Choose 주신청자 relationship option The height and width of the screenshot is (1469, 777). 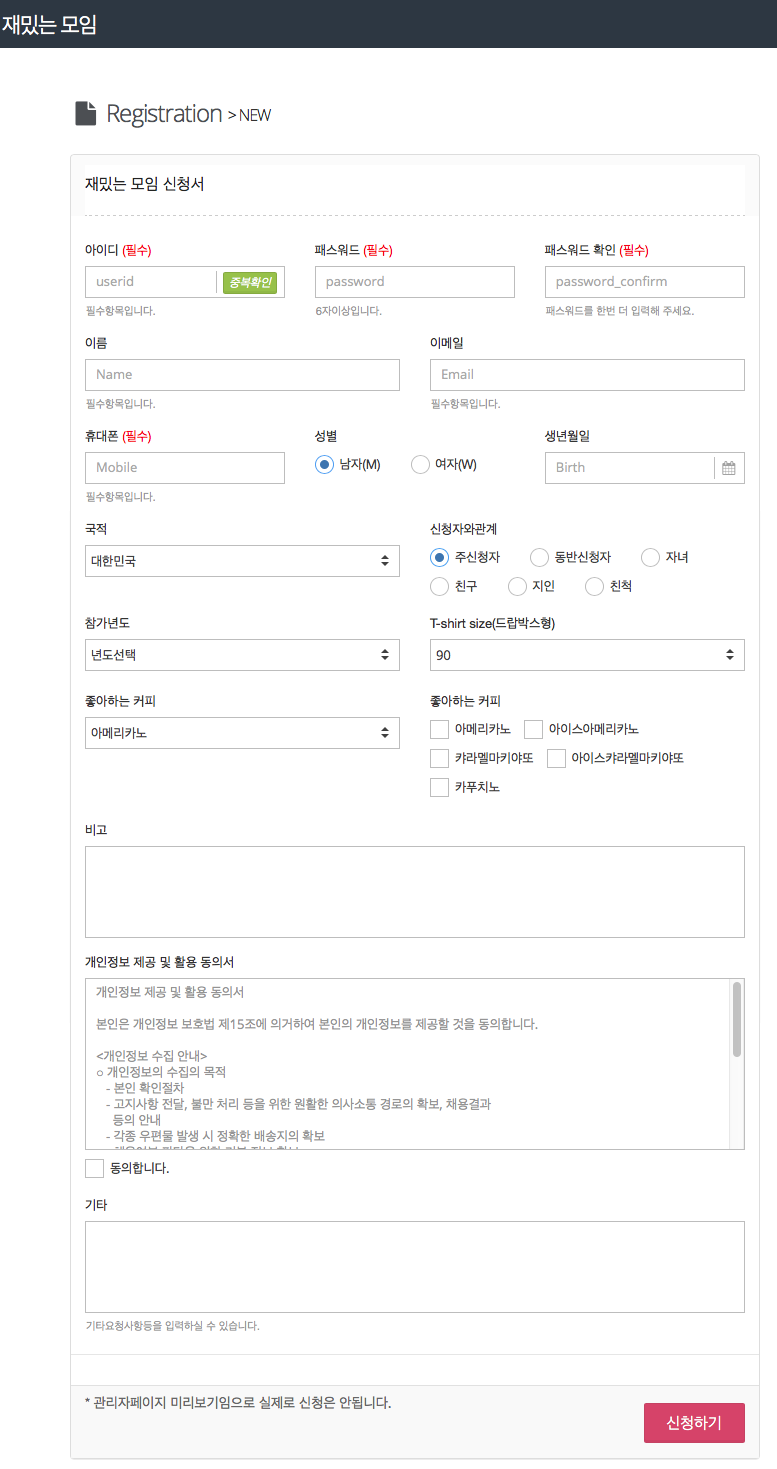pyautogui.click(x=439, y=557)
